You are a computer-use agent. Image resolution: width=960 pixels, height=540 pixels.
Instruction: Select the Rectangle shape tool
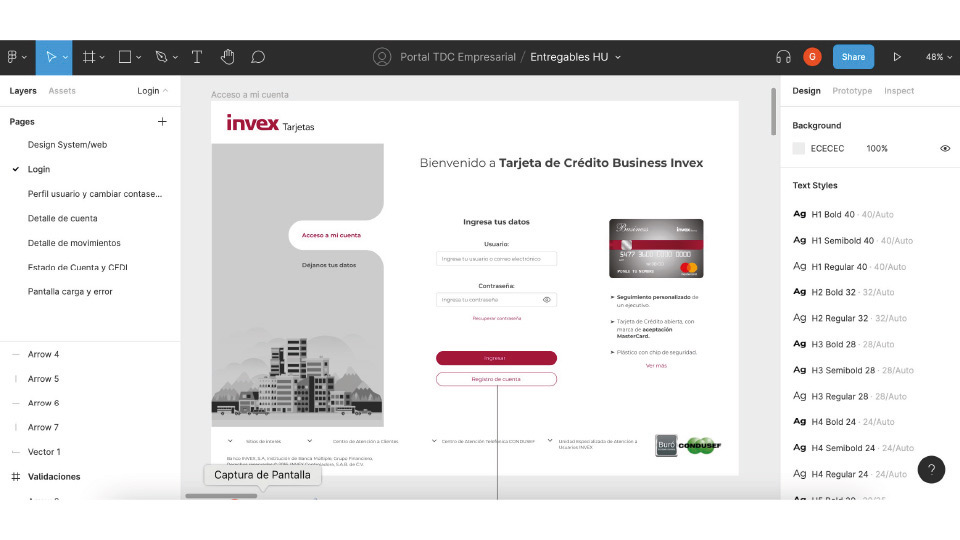pos(125,57)
